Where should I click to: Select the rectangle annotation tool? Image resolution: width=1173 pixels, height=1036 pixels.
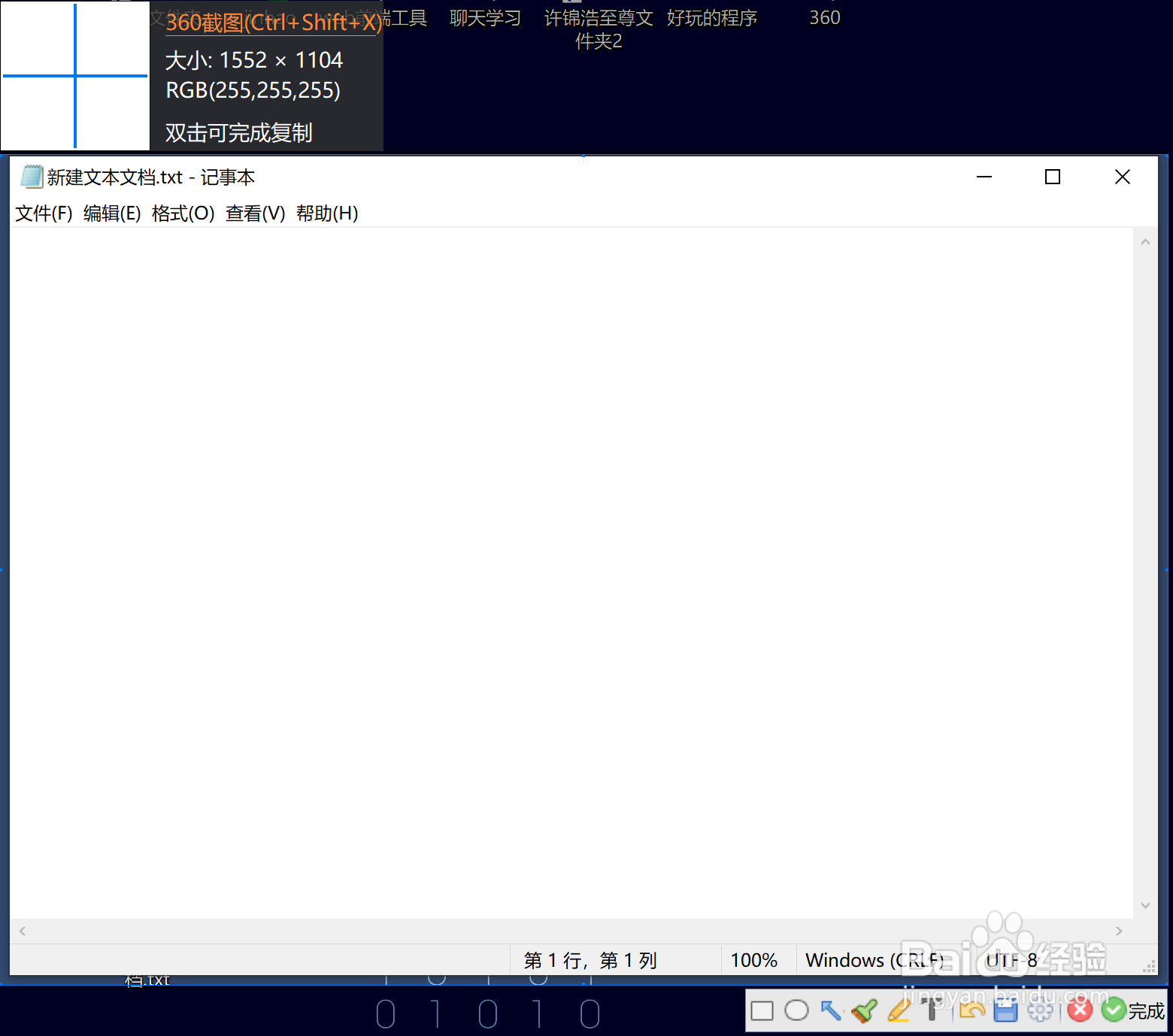(762, 1011)
